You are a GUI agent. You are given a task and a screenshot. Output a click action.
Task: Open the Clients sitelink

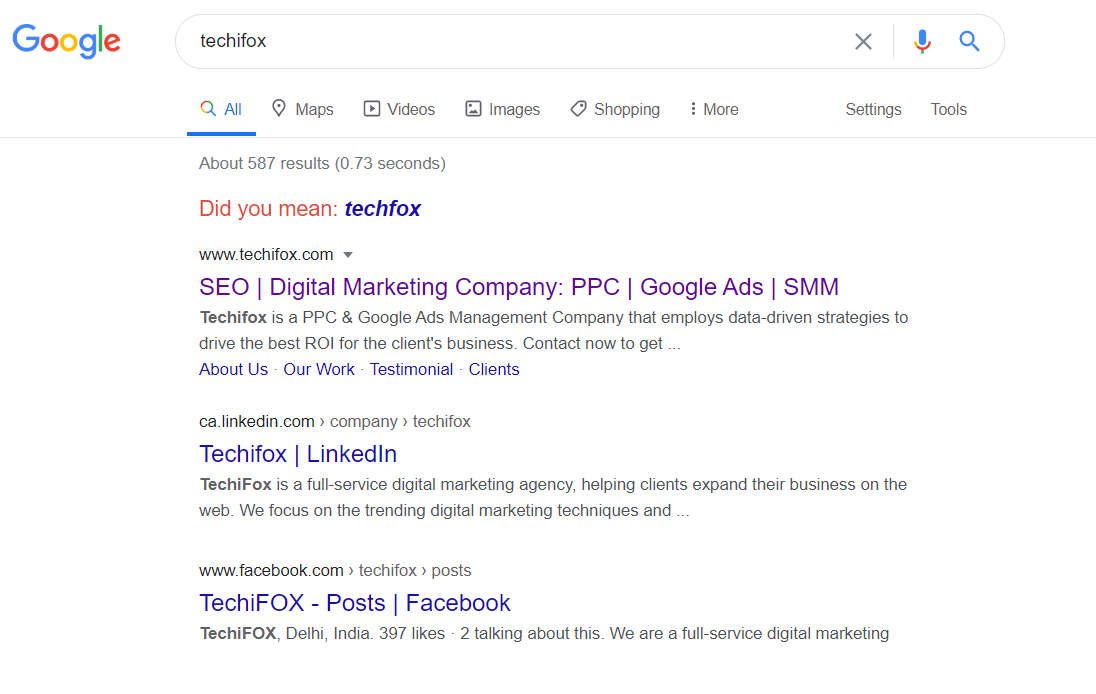[x=493, y=369]
